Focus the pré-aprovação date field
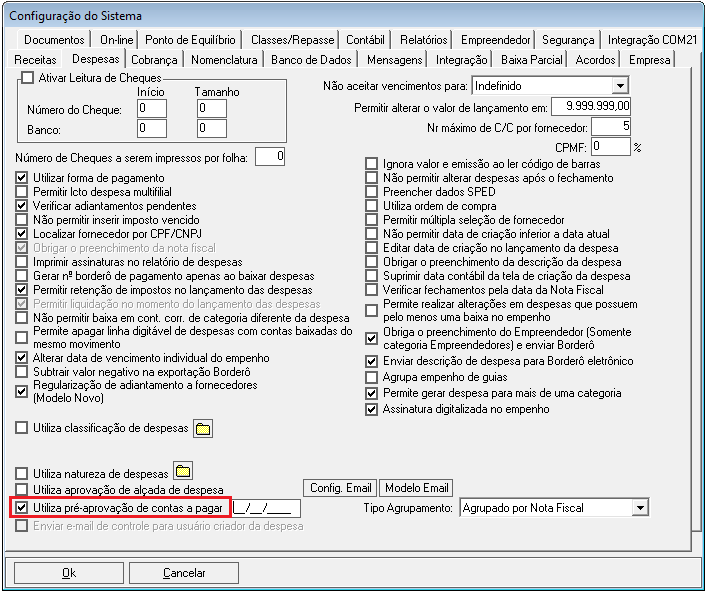The width and height of the screenshot is (706, 592). point(267,508)
